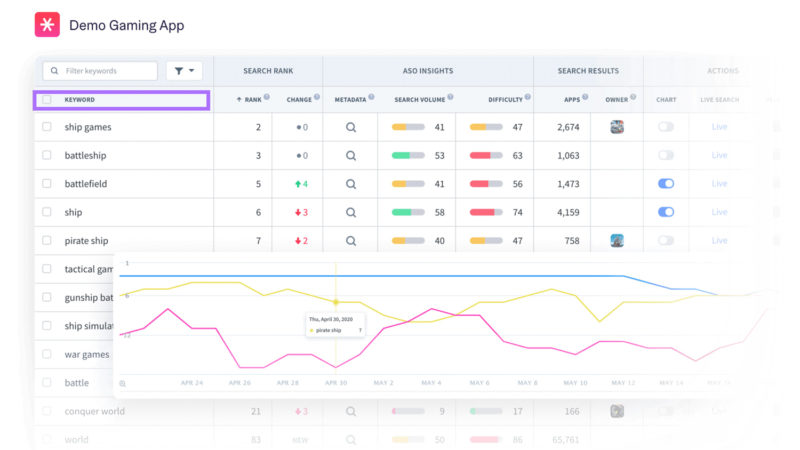Open metadata magnifier for ship games
The image size is (800, 450).
pos(351,127)
